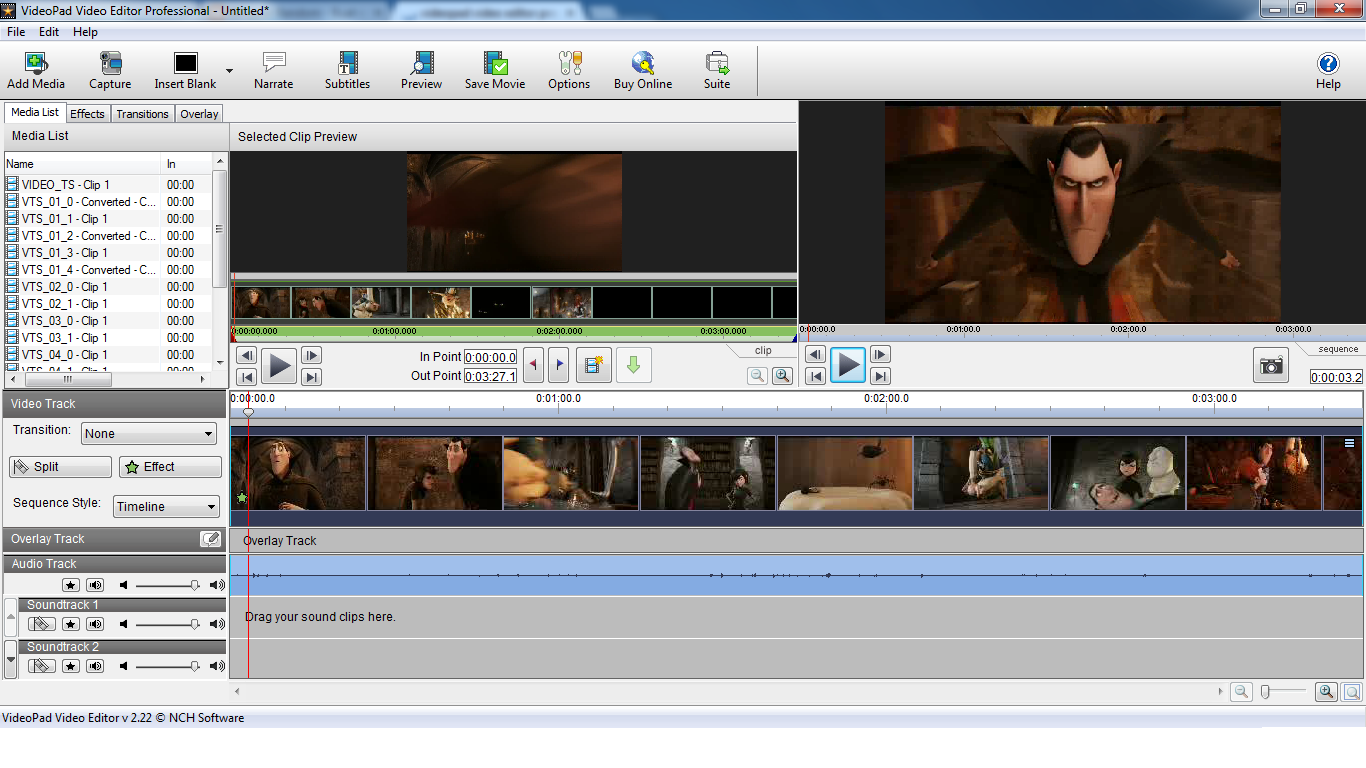Open the Edit menu

[x=49, y=32]
